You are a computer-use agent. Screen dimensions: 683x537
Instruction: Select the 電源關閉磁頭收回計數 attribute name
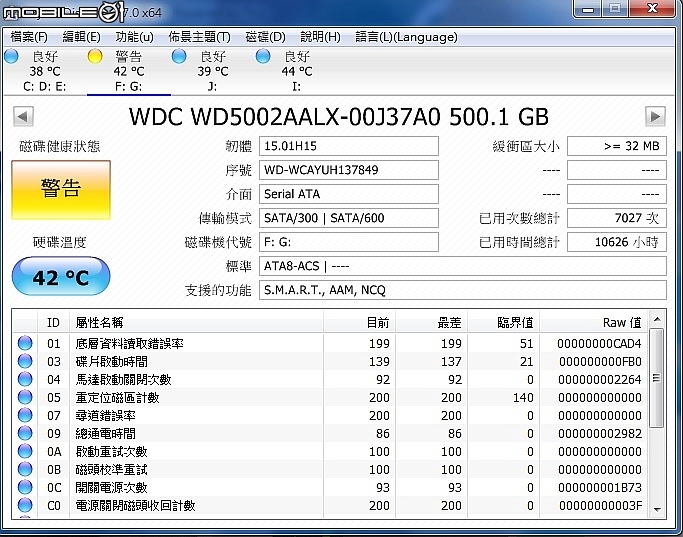click(135, 506)
